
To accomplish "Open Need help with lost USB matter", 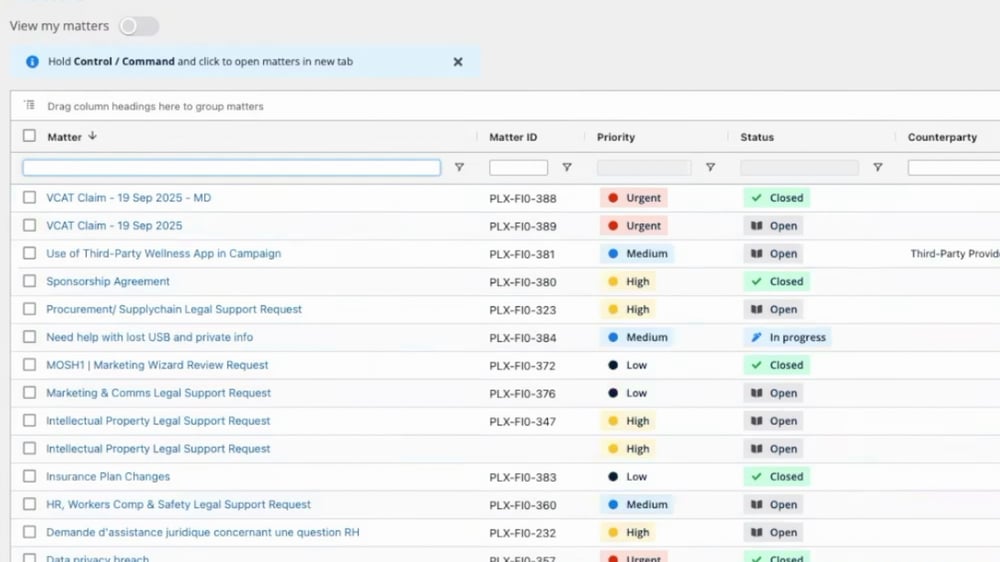I will click(x=149, y=338).
